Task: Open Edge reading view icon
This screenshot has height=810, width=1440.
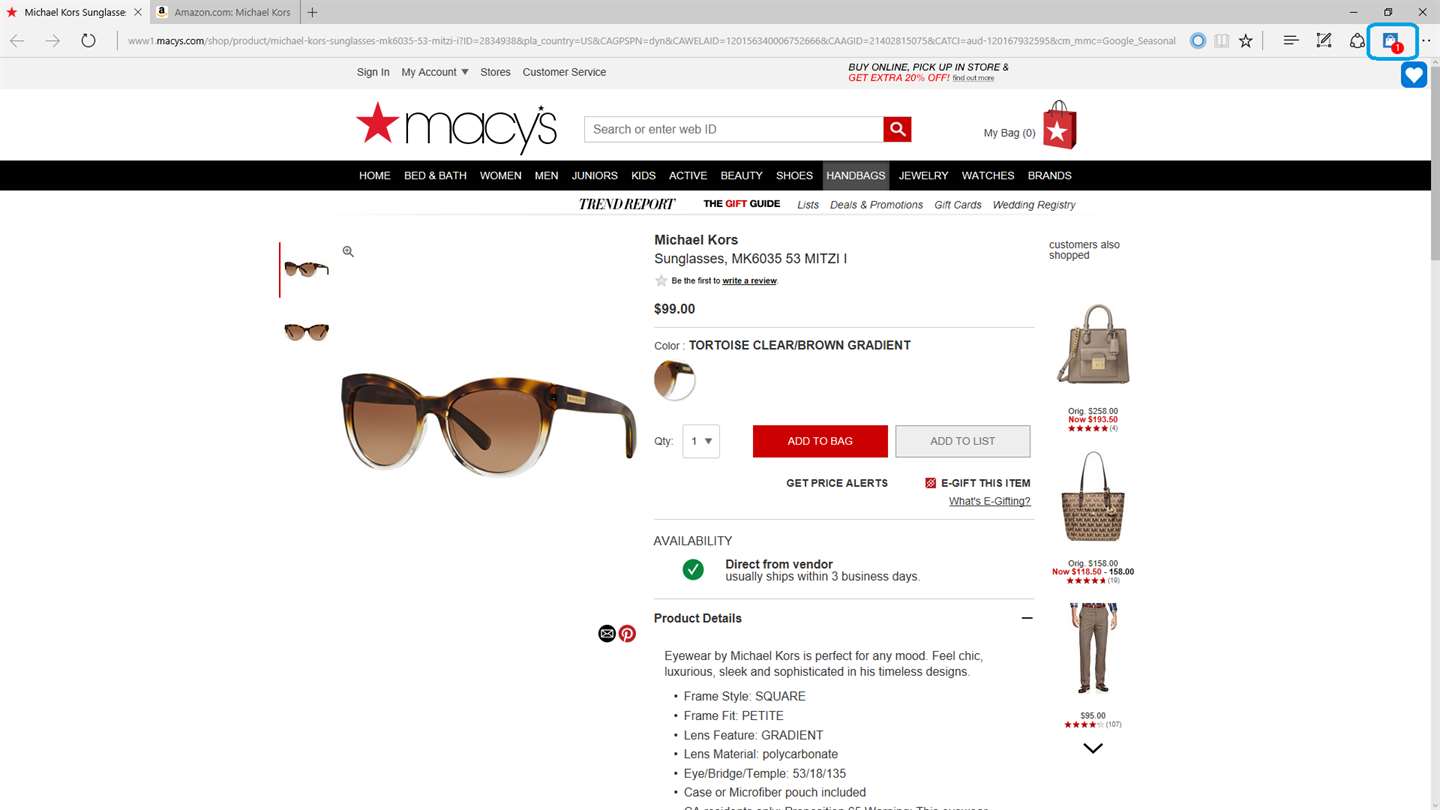Action: 1221,41
